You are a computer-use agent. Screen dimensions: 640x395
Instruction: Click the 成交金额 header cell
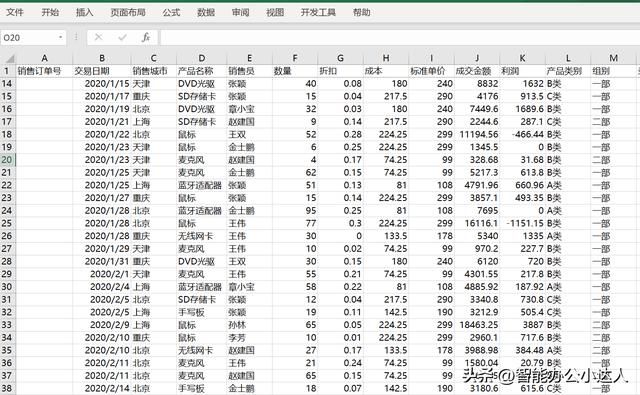477,71
